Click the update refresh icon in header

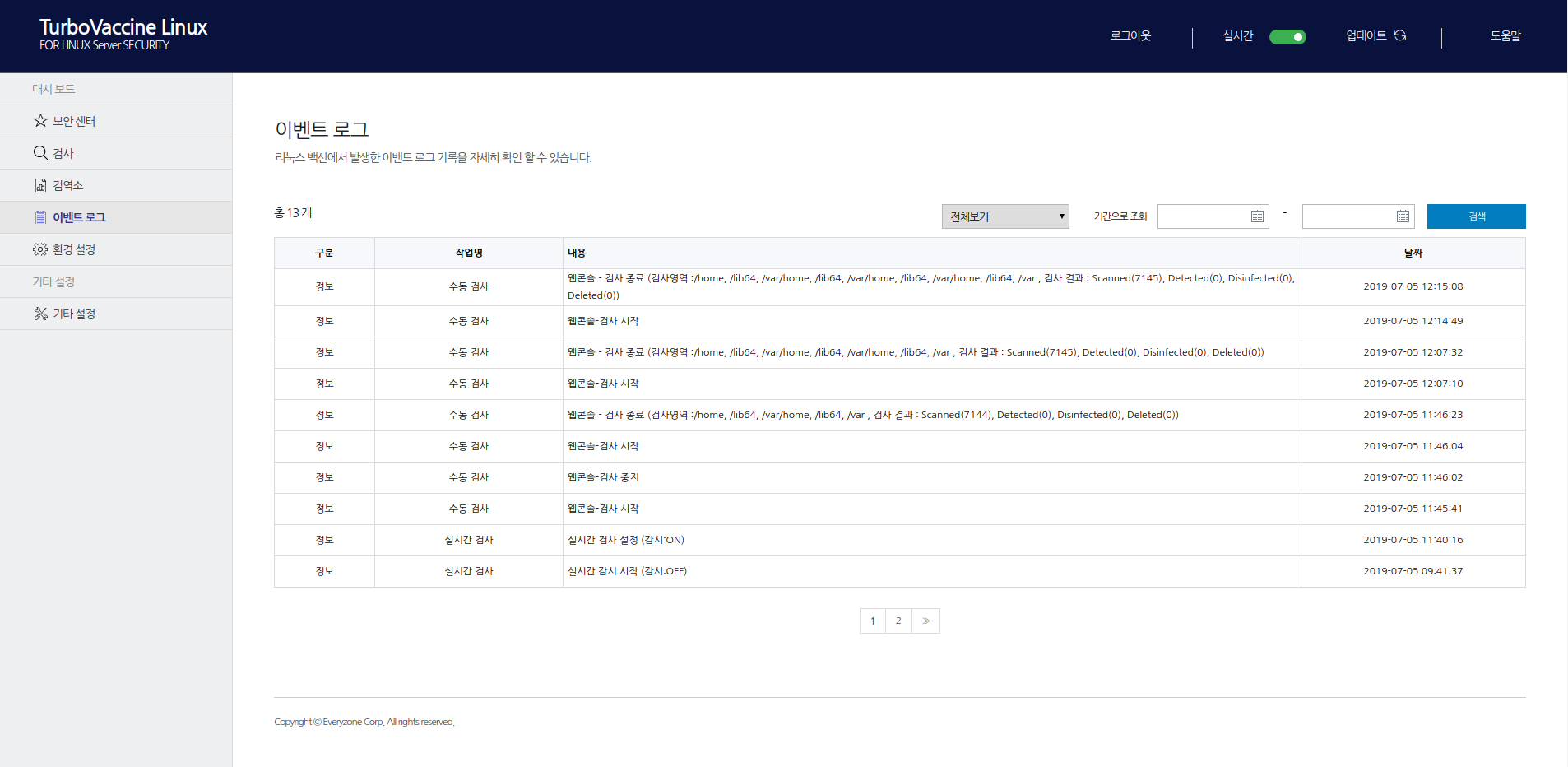click(x=1400, y=35)
